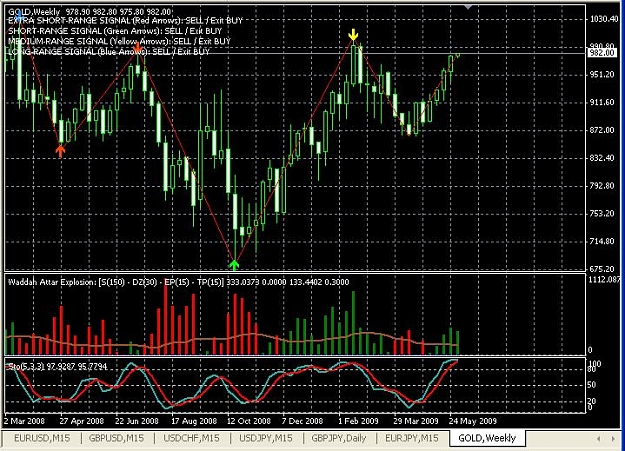Click the 2 Mar 2008 date label
Screen dimensions: 625x451
point(24,421)
